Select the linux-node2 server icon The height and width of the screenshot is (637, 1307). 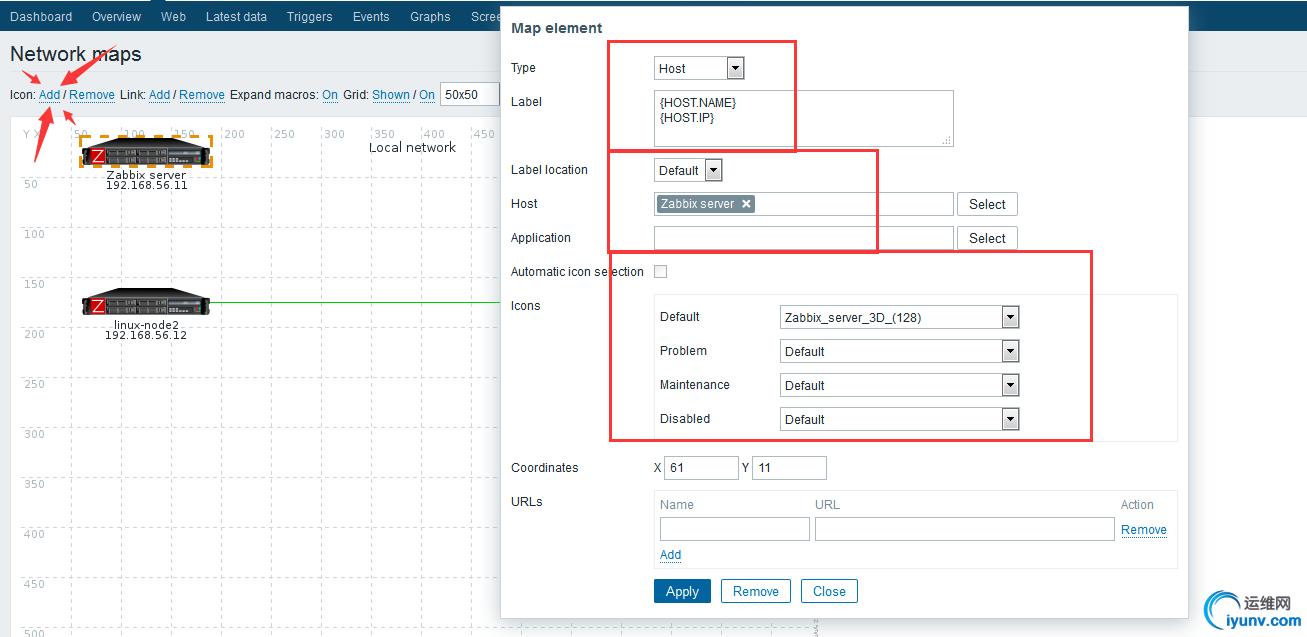point(146,304)
